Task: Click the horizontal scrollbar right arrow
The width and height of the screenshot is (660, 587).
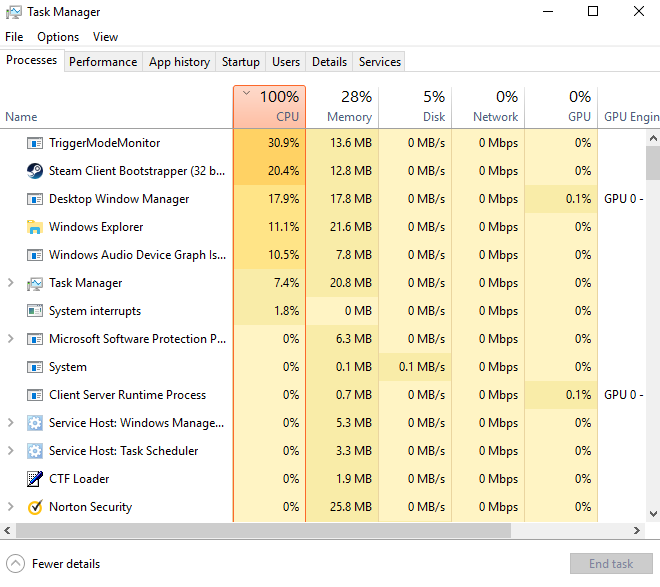Action: point(637,531)
